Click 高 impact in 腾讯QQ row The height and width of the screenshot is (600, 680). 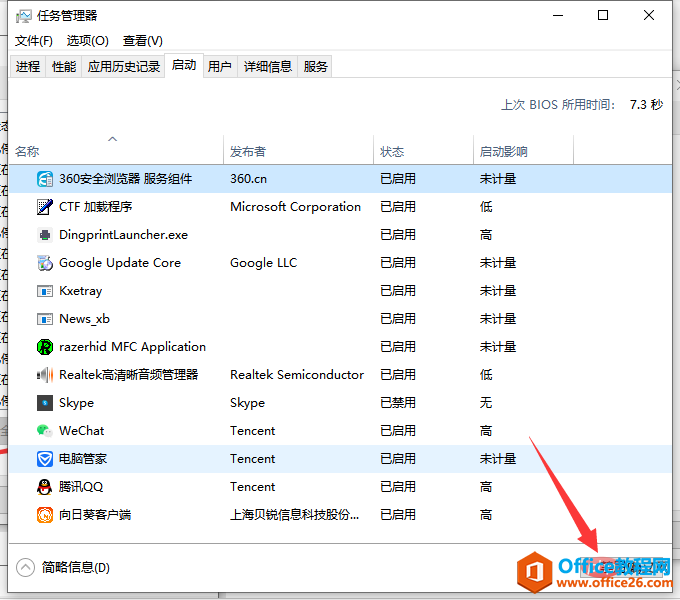tap(486, 487)
